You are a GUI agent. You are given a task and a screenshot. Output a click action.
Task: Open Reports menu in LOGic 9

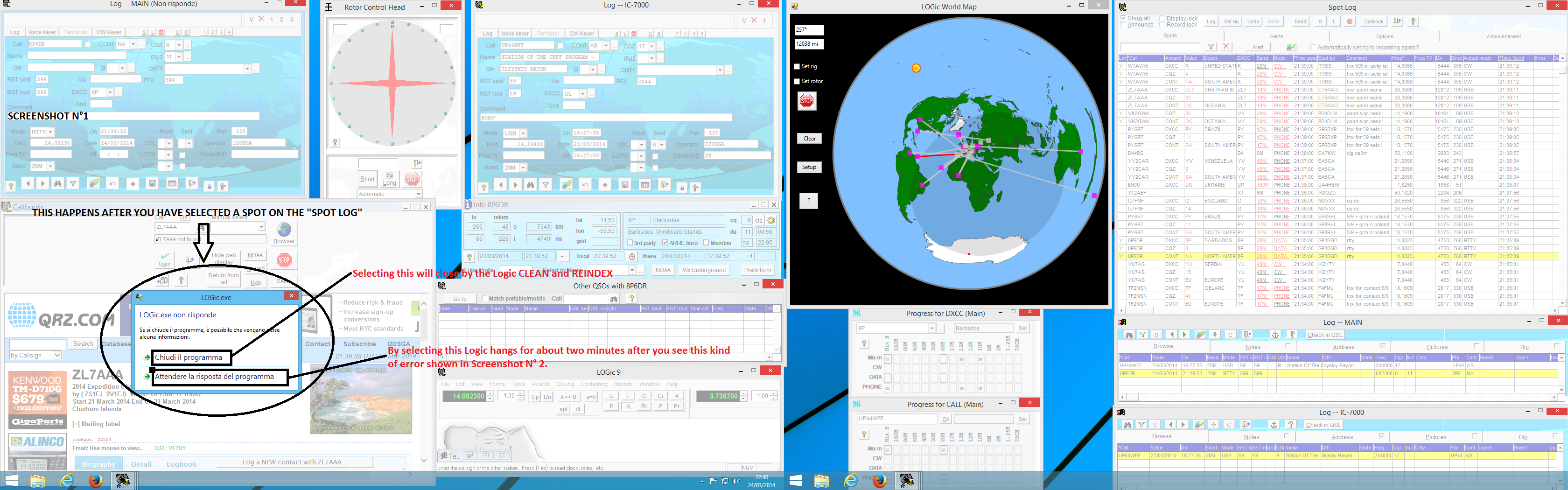tap(623, 384)
